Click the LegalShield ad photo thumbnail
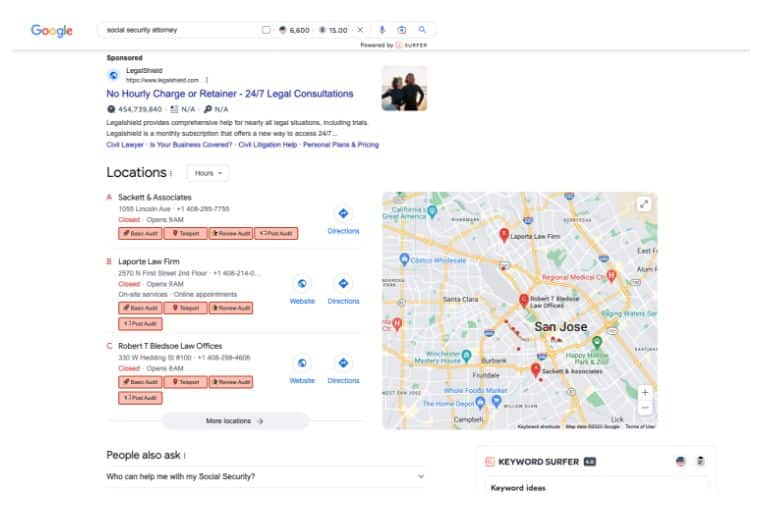Image resolution: width=760 pixels, height=520 pixels. (x=404, y=88)
